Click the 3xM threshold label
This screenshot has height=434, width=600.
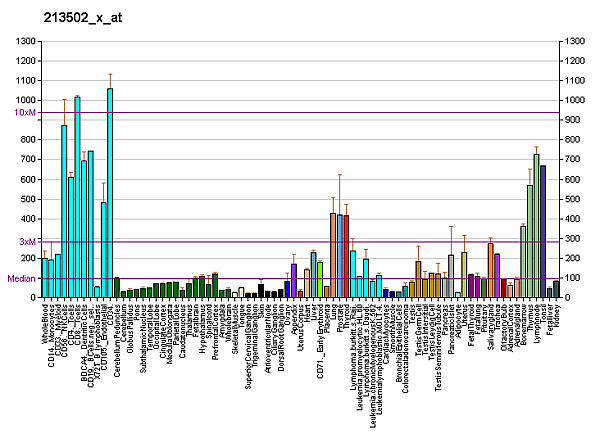(x=27, y=241)
